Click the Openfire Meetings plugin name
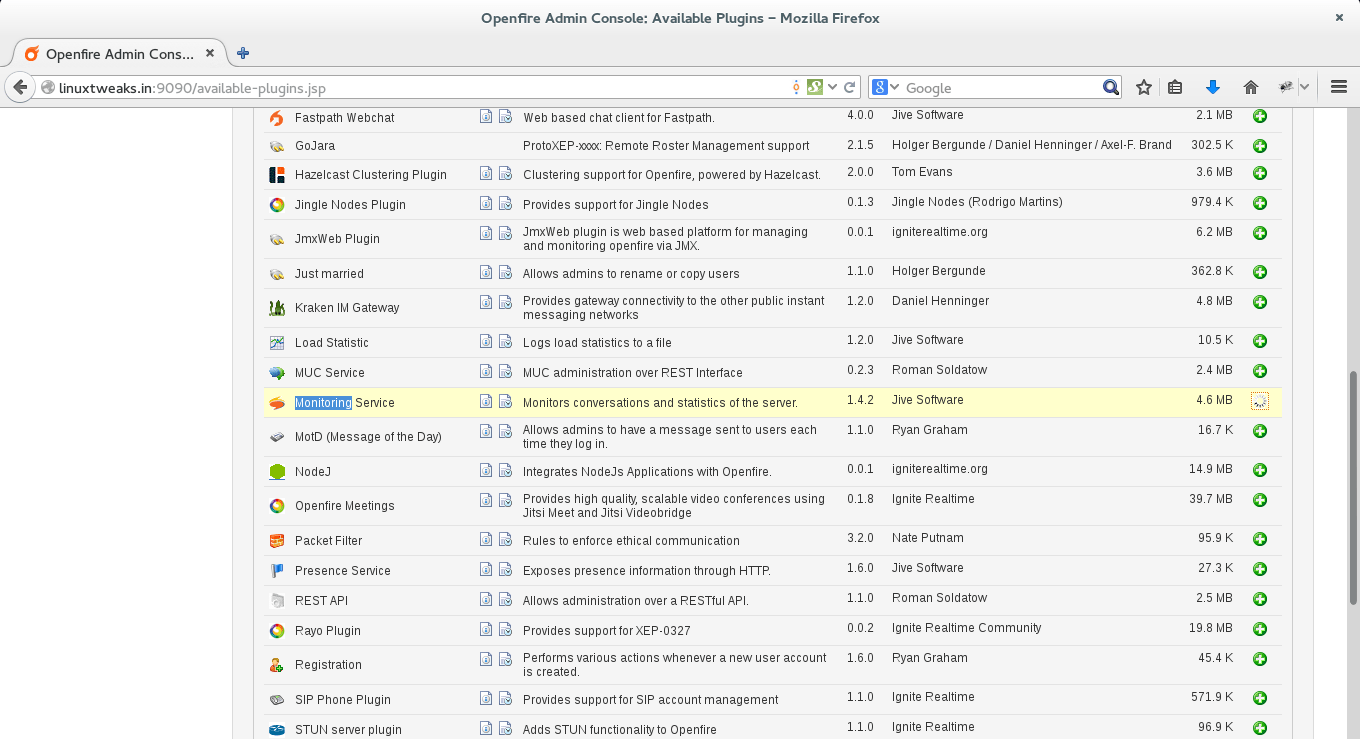This screenshot has width=1360, height=739. 345,506
